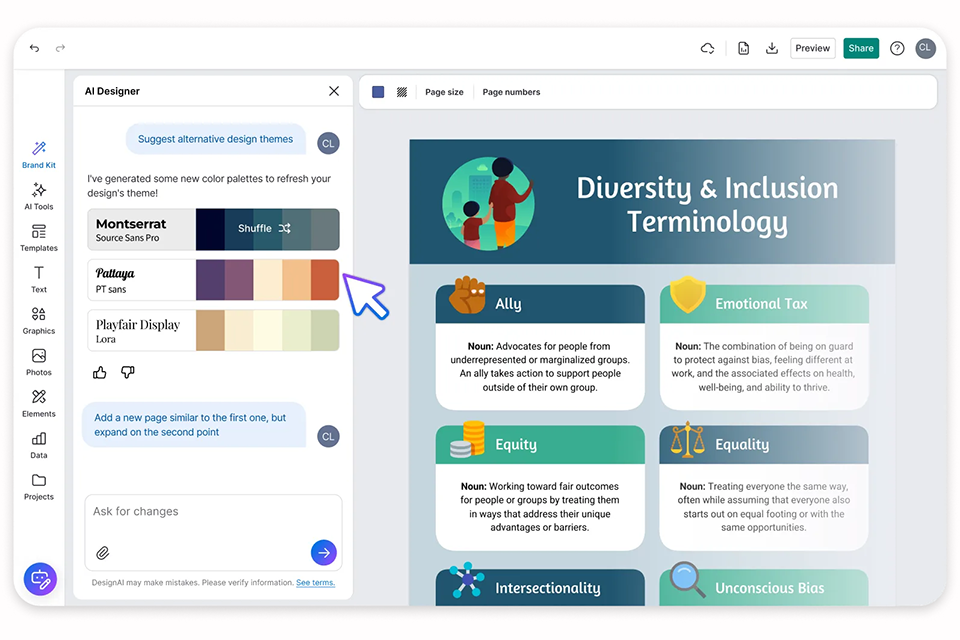Screen dimensions: 960x640
Task: Click the 'I've generated some new color palettes' reply
Action: (209, 186)
